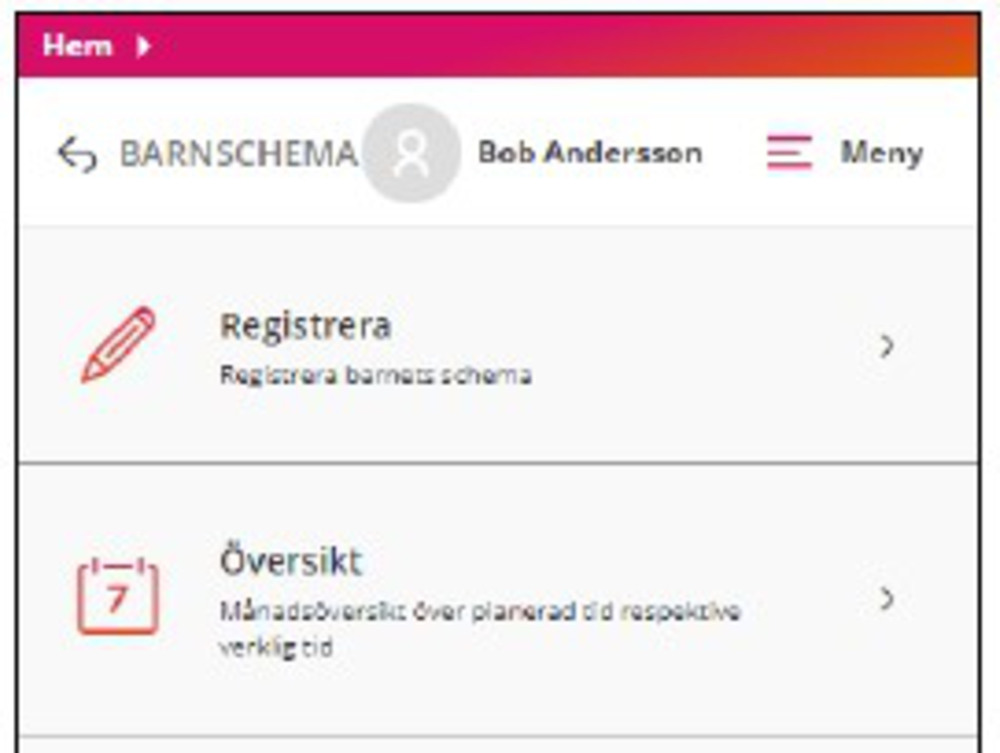Click the calendar icon for Översikt

[118, 596]
